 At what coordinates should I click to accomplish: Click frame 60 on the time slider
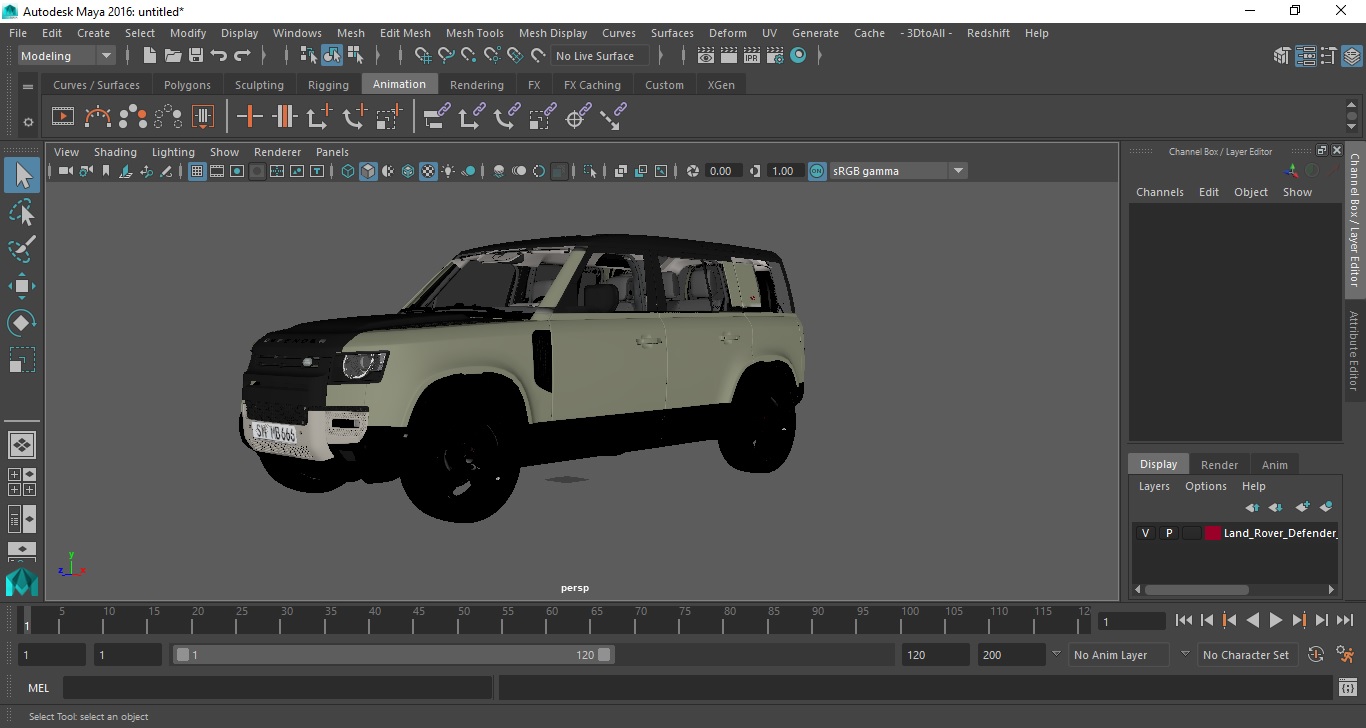(x=552, y=620)
